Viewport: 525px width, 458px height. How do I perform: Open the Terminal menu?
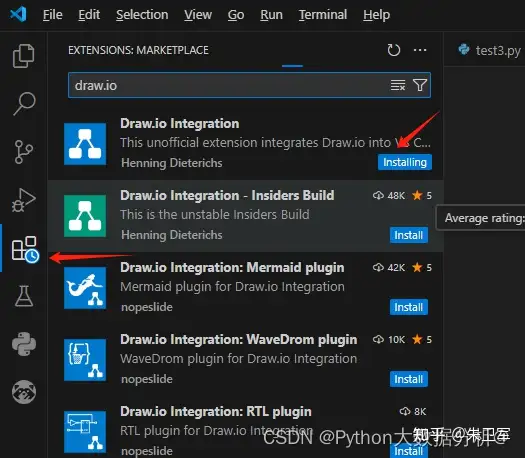[323, 15]
